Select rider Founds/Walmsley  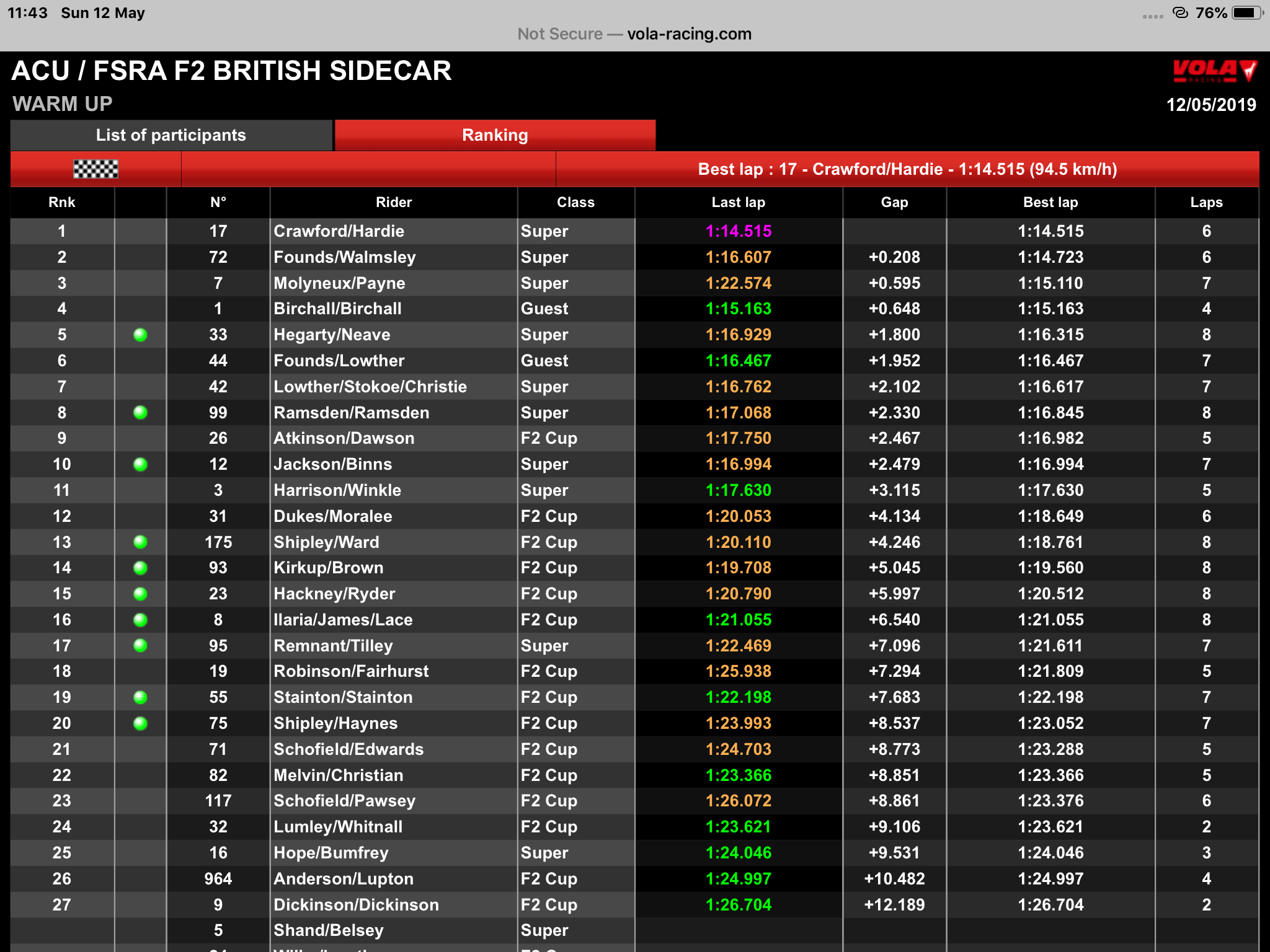(345, 257)
